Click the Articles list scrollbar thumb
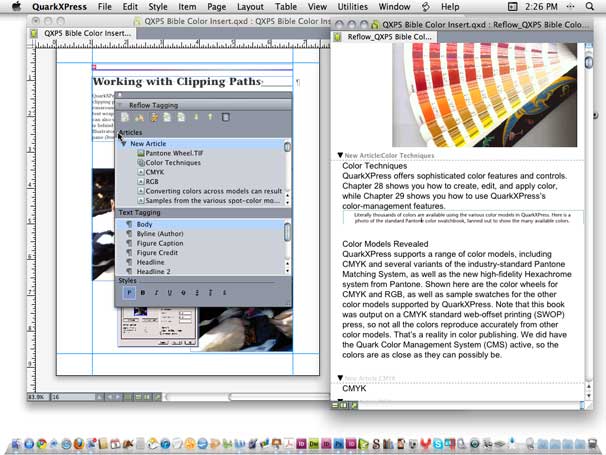The height and width of the screenshot is (455, 606). [x=287, y=147]
